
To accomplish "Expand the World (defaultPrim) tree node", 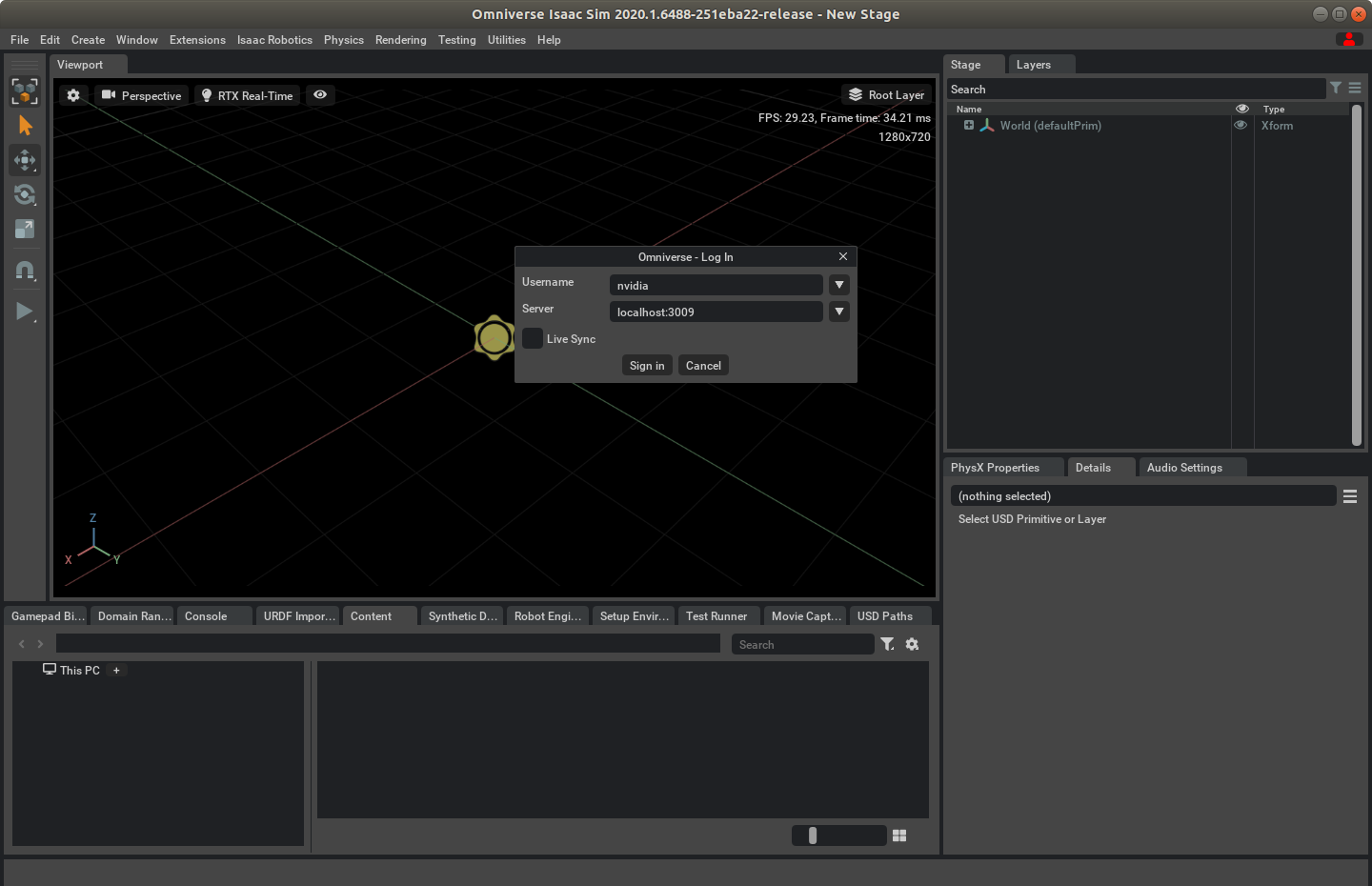I will pyautogui.click(x=969, y=126).
